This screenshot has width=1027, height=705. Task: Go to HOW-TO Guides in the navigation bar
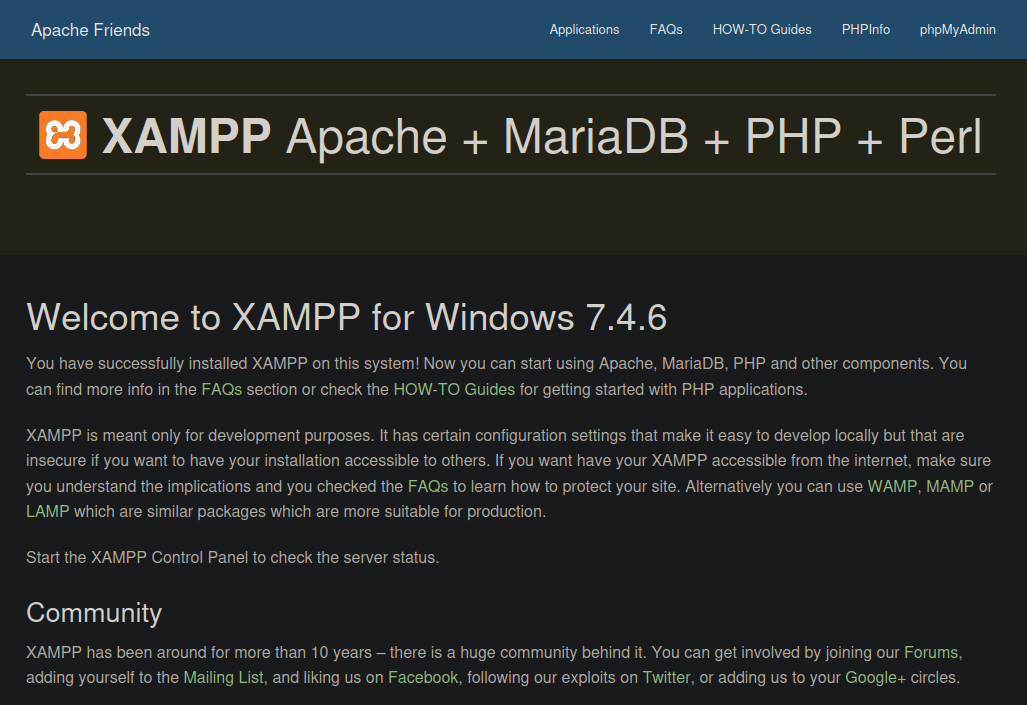[x=762, y=30]
